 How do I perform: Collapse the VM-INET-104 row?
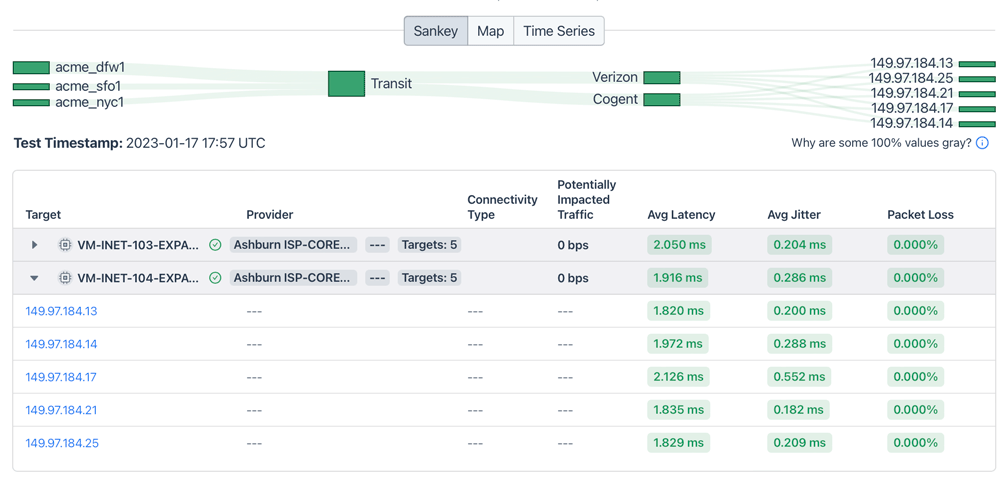[34, 278]
